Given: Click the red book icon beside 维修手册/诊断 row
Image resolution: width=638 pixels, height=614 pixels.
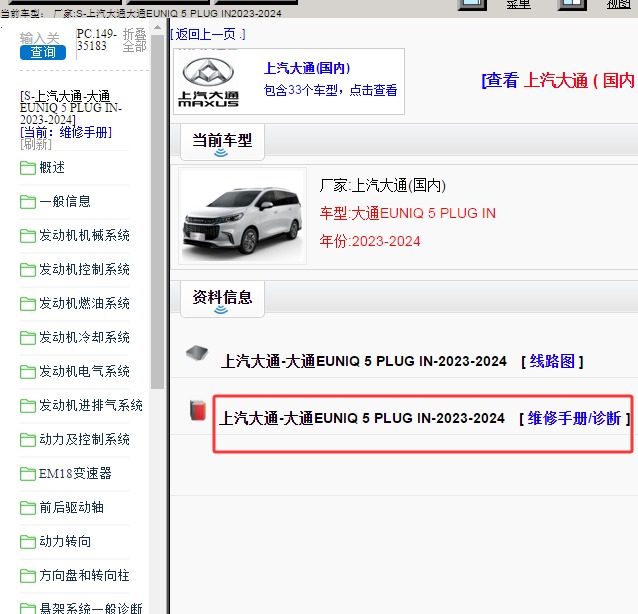Looking at the screenshot, I should click(x=198, y=410).
